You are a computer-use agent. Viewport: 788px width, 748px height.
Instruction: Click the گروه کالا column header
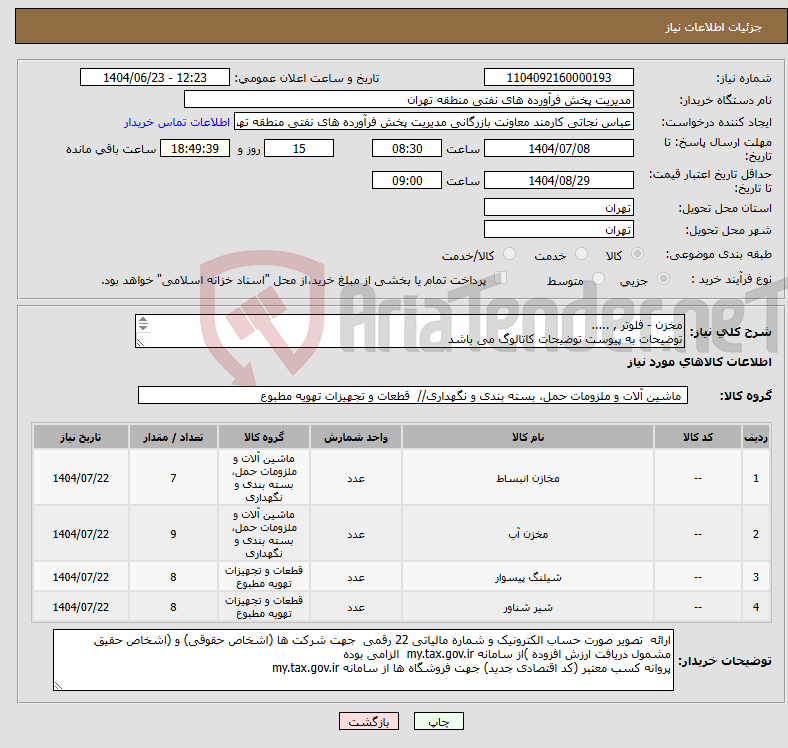point(264,437)
